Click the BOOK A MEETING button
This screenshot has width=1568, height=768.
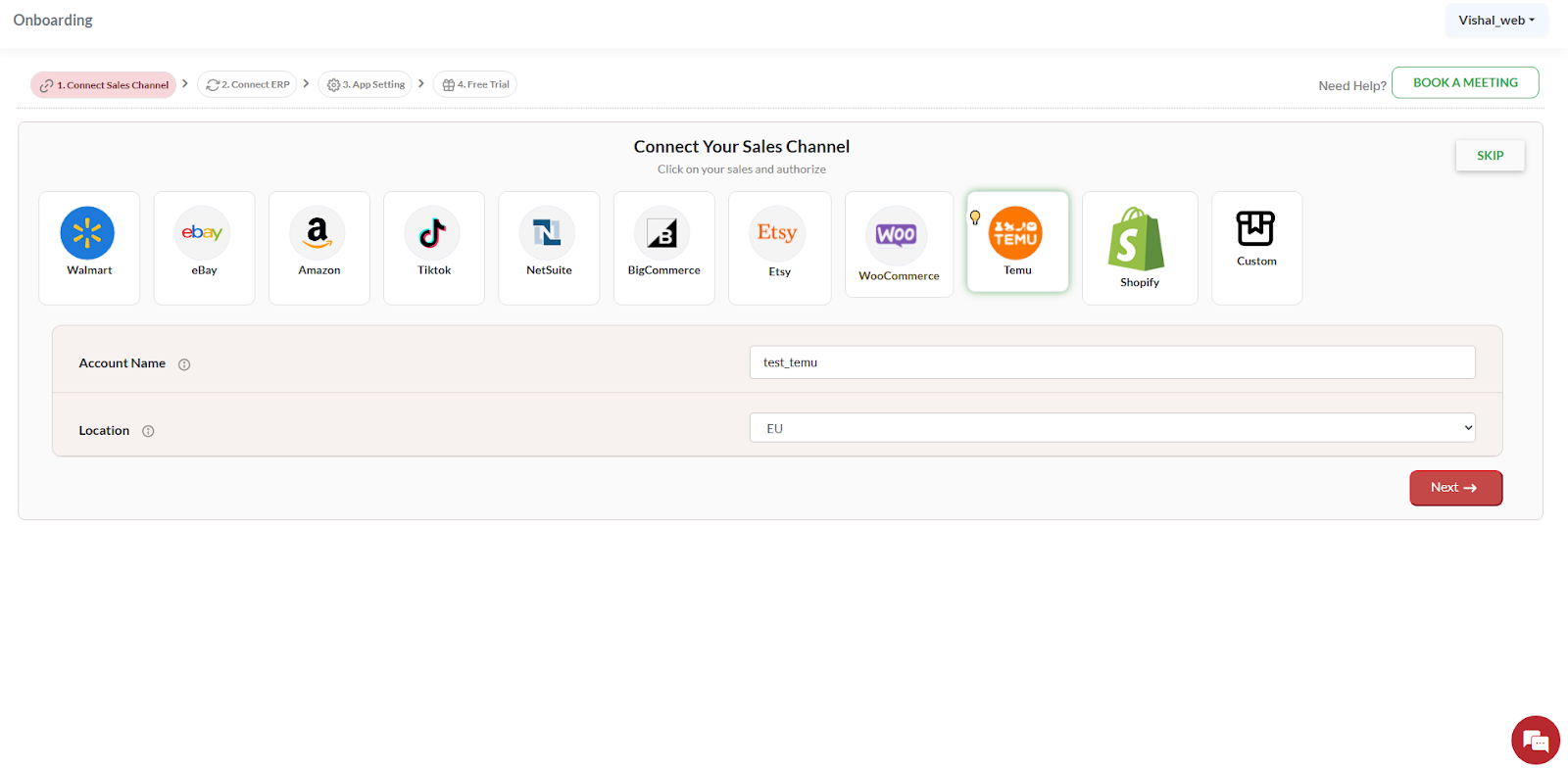coord(1465,82)
